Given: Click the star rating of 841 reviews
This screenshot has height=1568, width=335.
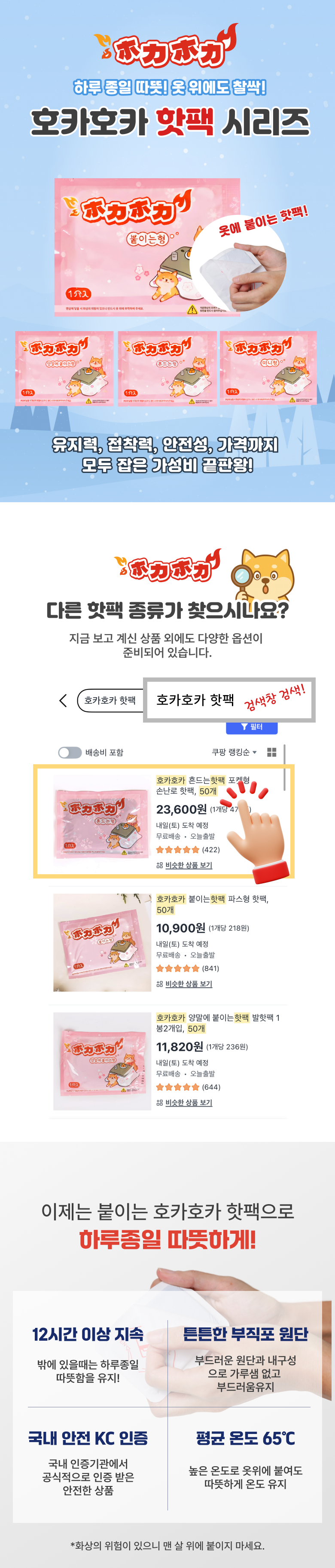Looking at the screenshot, I should [178, 968].
